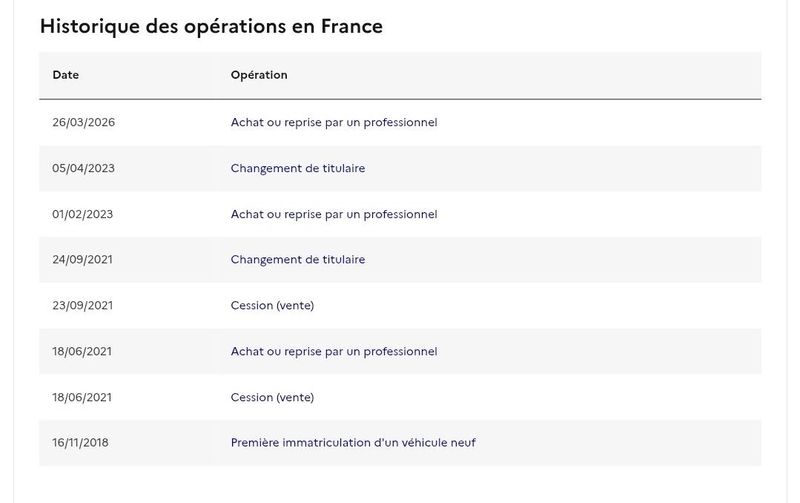Select Première immatriculation d'un véhicule neuf entry
The height and width of the screenshot is (503, 800).
pos(353,443)
